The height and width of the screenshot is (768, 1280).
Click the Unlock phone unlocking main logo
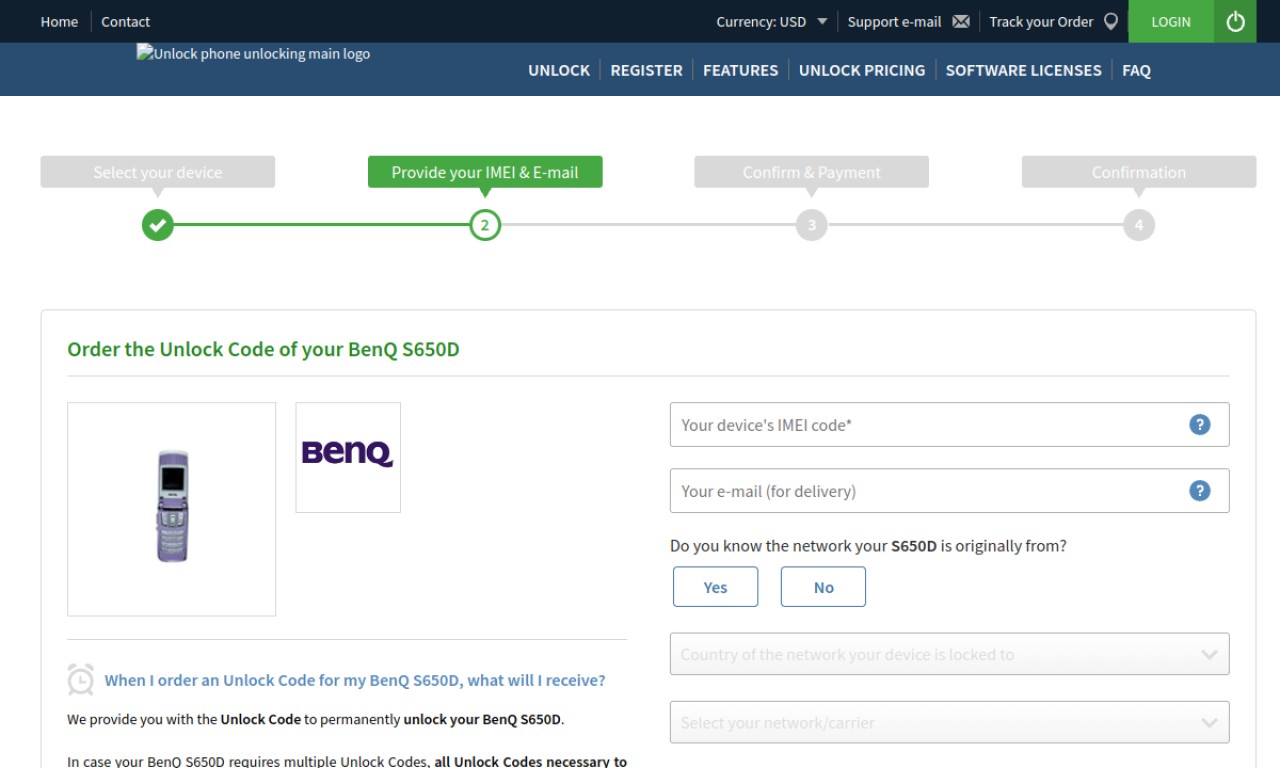point(253,54)
